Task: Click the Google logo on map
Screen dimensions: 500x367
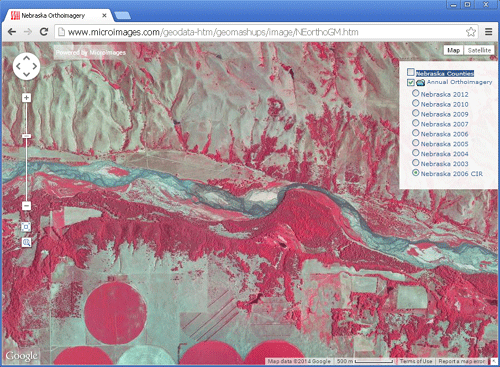Action: pos(21,356)
